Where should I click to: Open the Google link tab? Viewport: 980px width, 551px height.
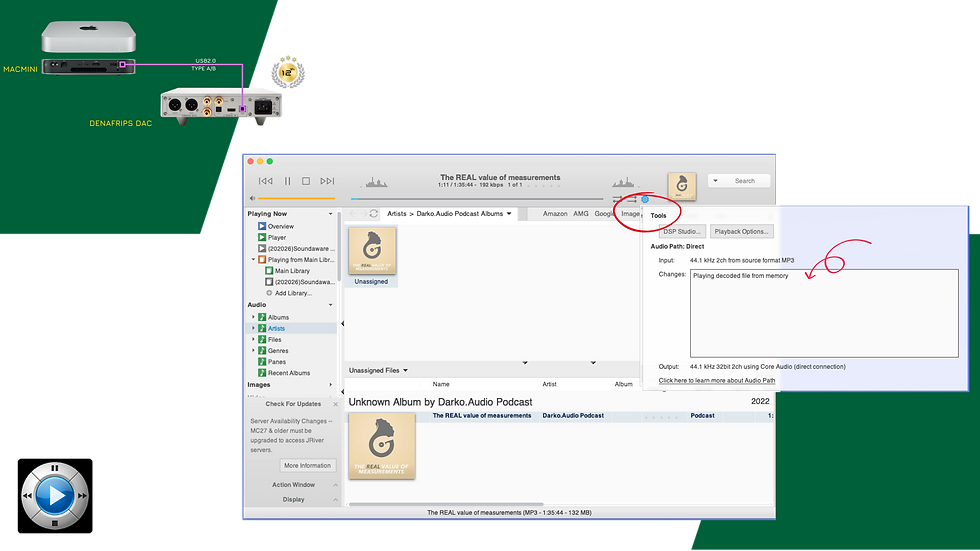click(604, 214)
